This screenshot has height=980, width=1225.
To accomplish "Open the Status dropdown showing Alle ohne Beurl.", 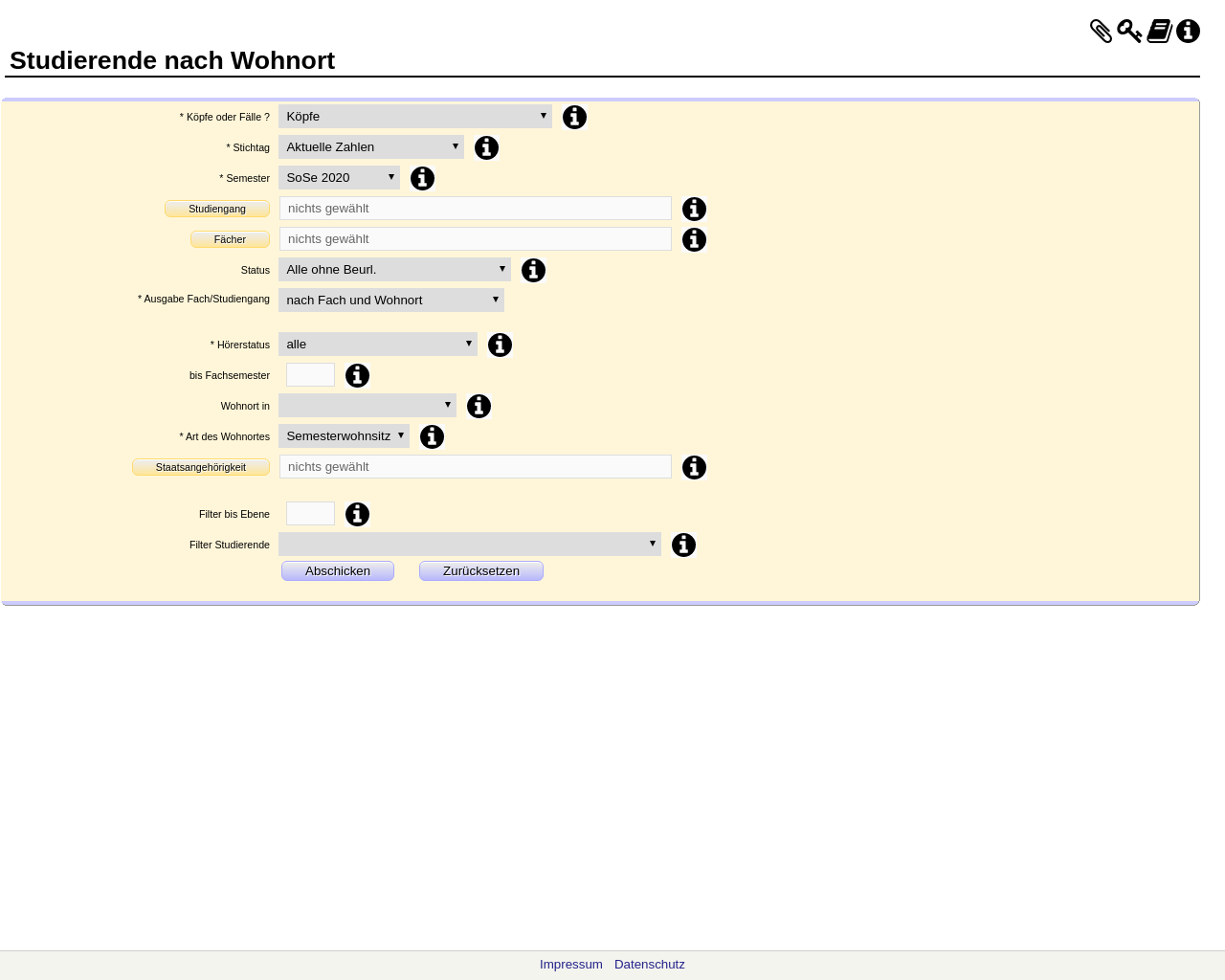I will (394, 269).
